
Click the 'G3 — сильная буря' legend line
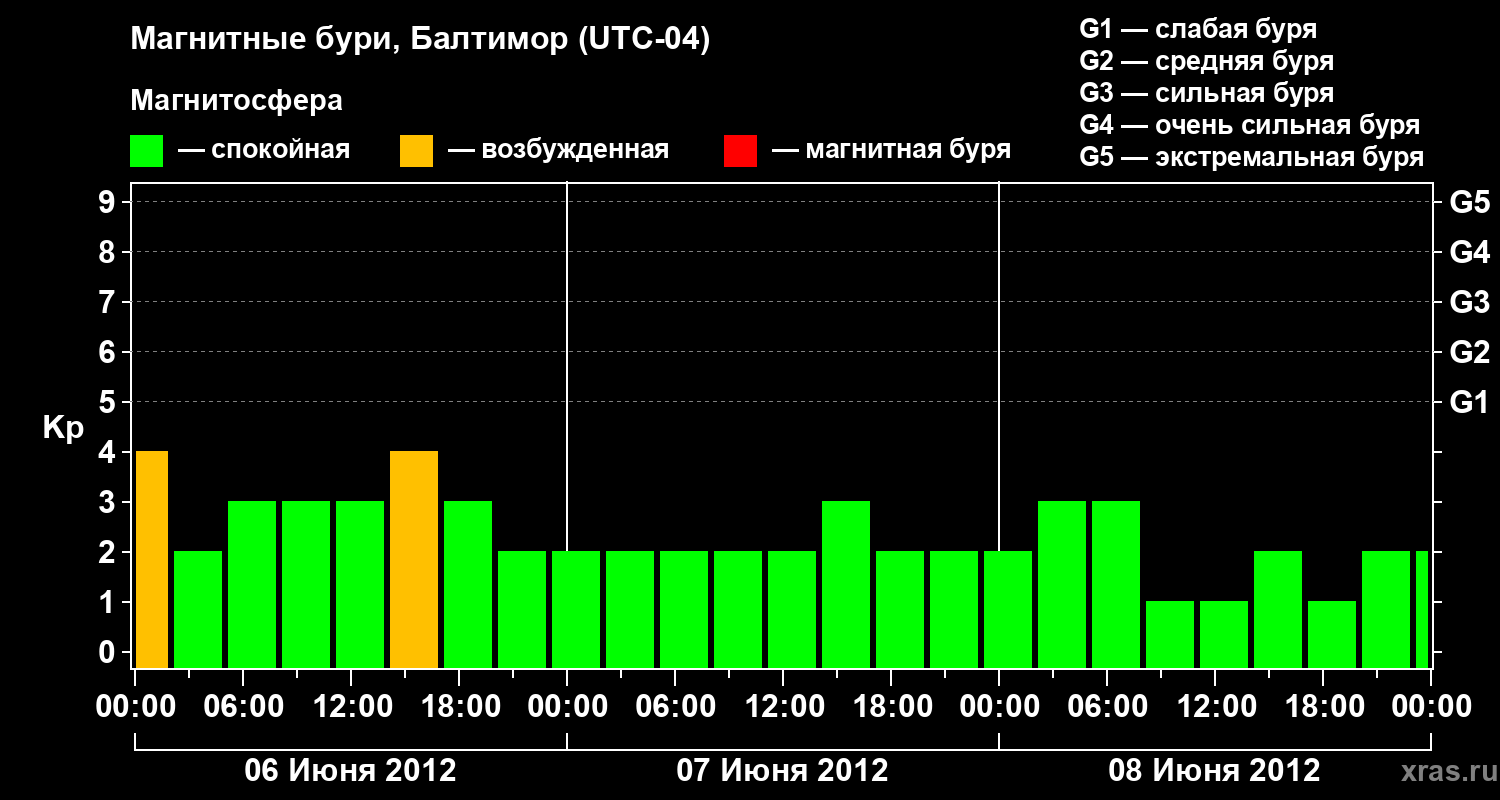[1206, 93]
